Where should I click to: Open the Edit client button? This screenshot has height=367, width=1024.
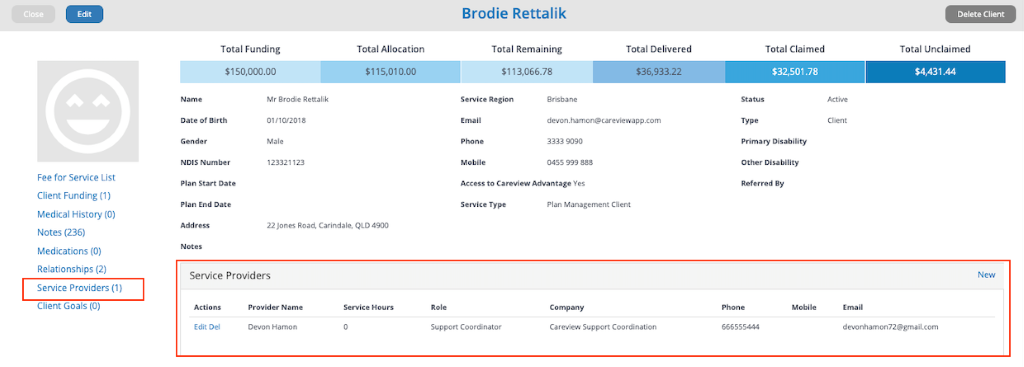(x=84, y=14)
